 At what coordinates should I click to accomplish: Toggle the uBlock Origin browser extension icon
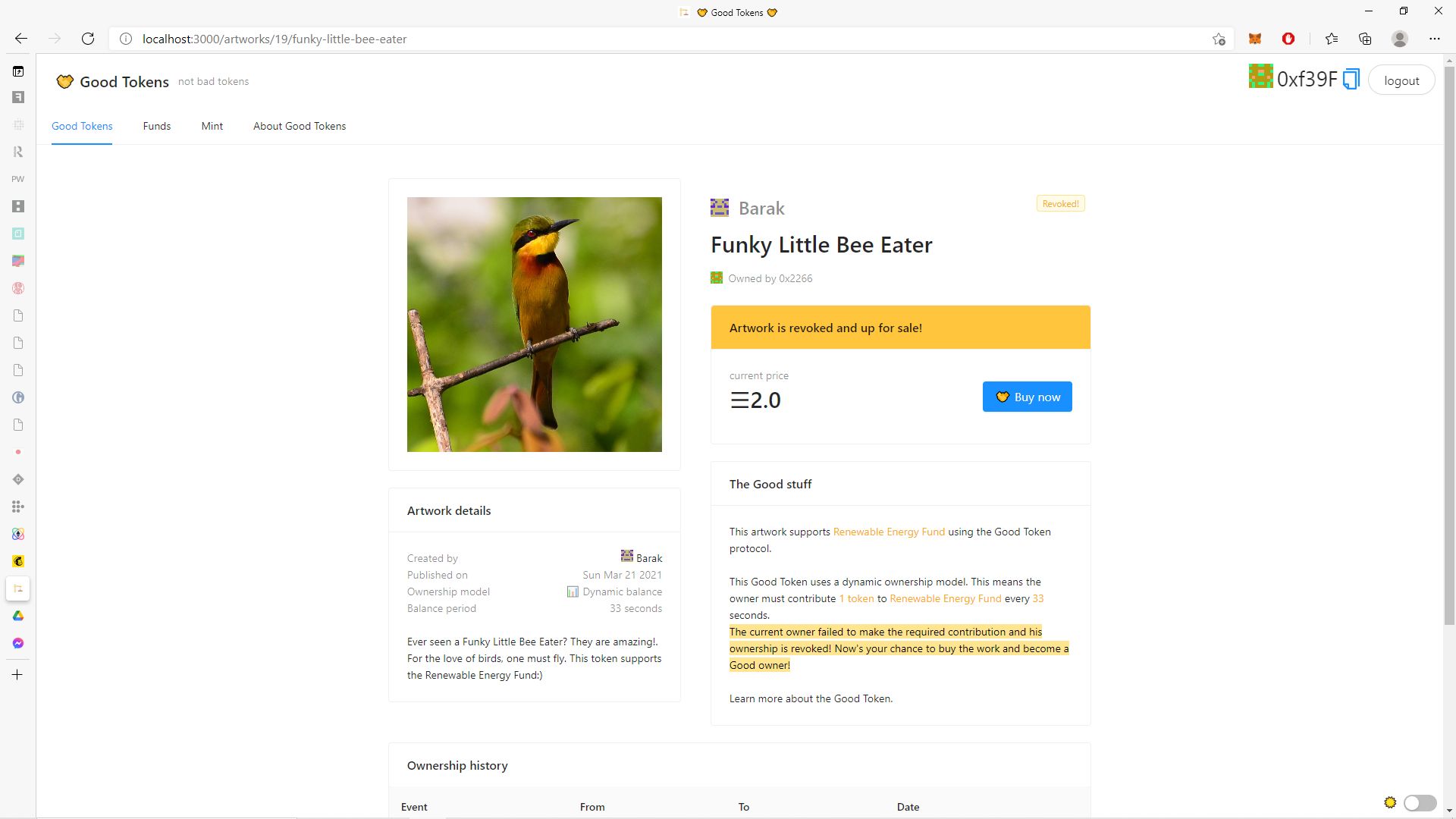click(1289, 38)
